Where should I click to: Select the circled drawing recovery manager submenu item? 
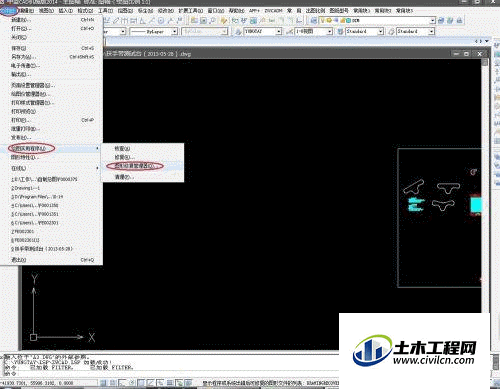tap(135, 166)
